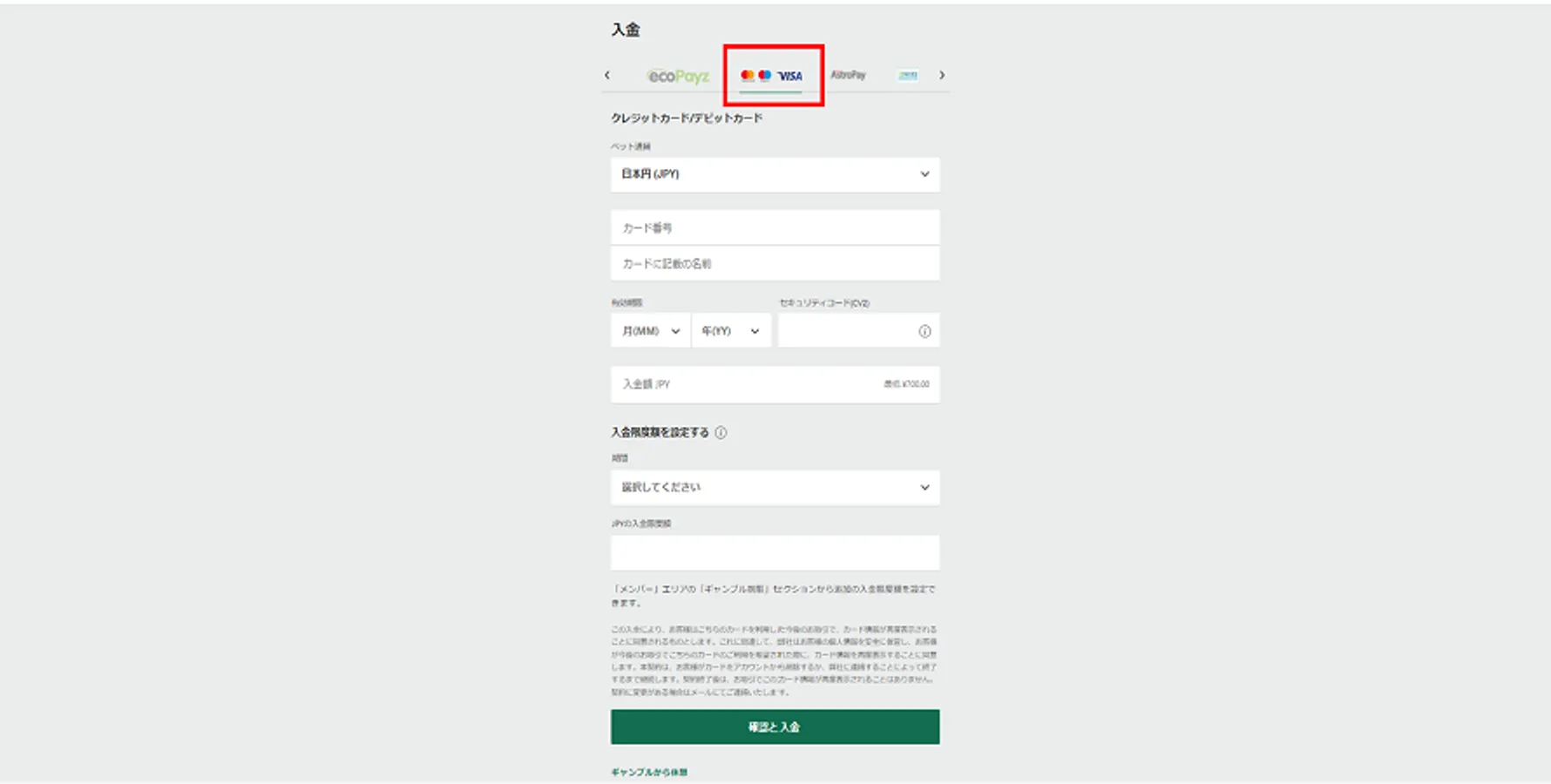This screenshot has height=784, width=1551.
Task: Click the JPY deposit limit amount field
Action: point(775,552)
